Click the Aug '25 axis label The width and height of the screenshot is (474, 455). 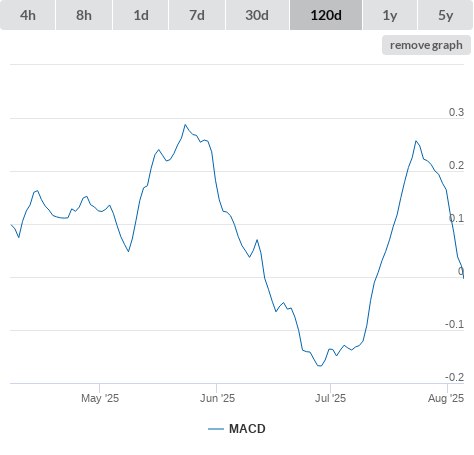point(446,398)
